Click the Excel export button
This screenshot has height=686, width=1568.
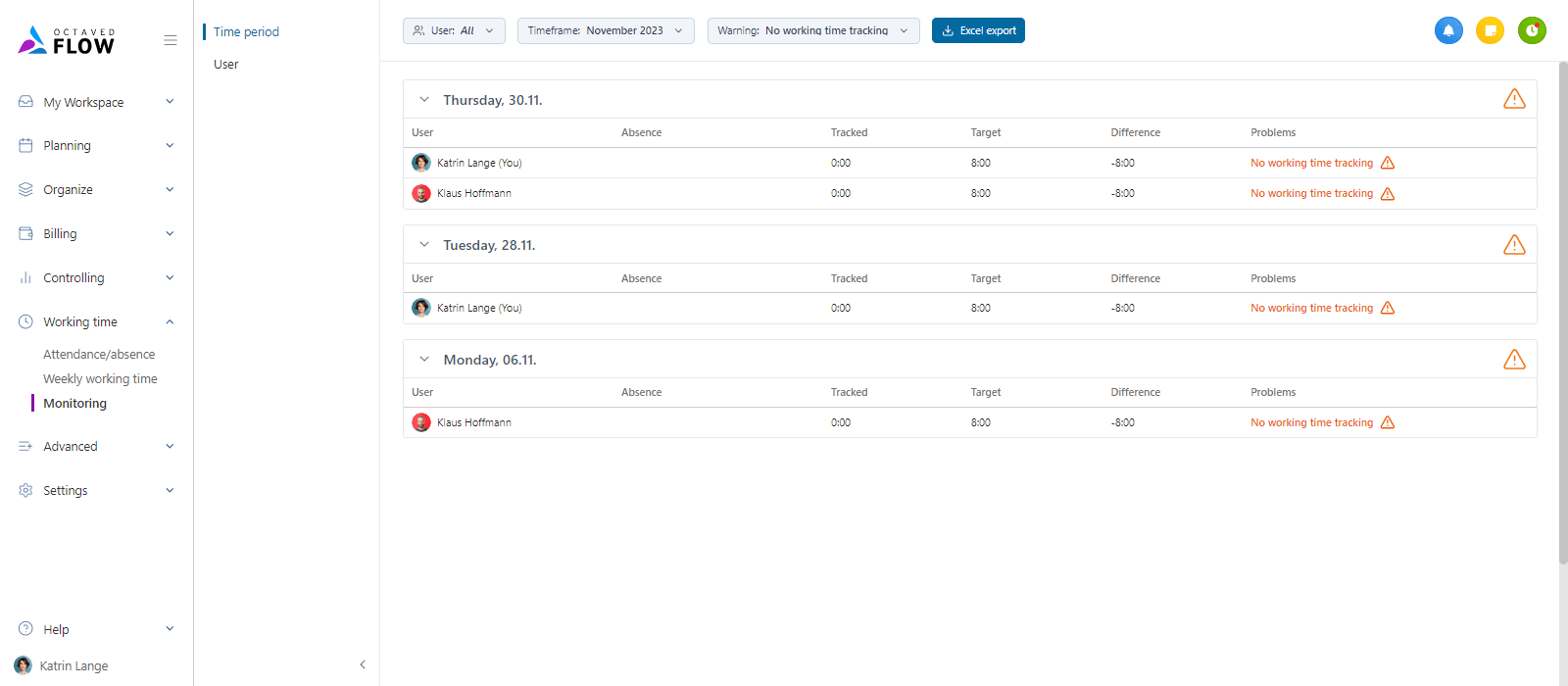[978, 30]
